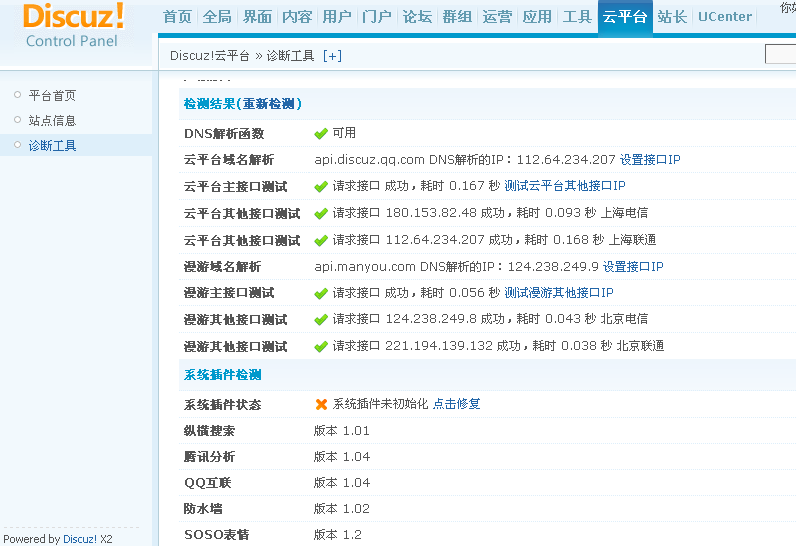Screen dimensions: 796x546
Task: Switch to the 界面 tab
Action: 257,17
